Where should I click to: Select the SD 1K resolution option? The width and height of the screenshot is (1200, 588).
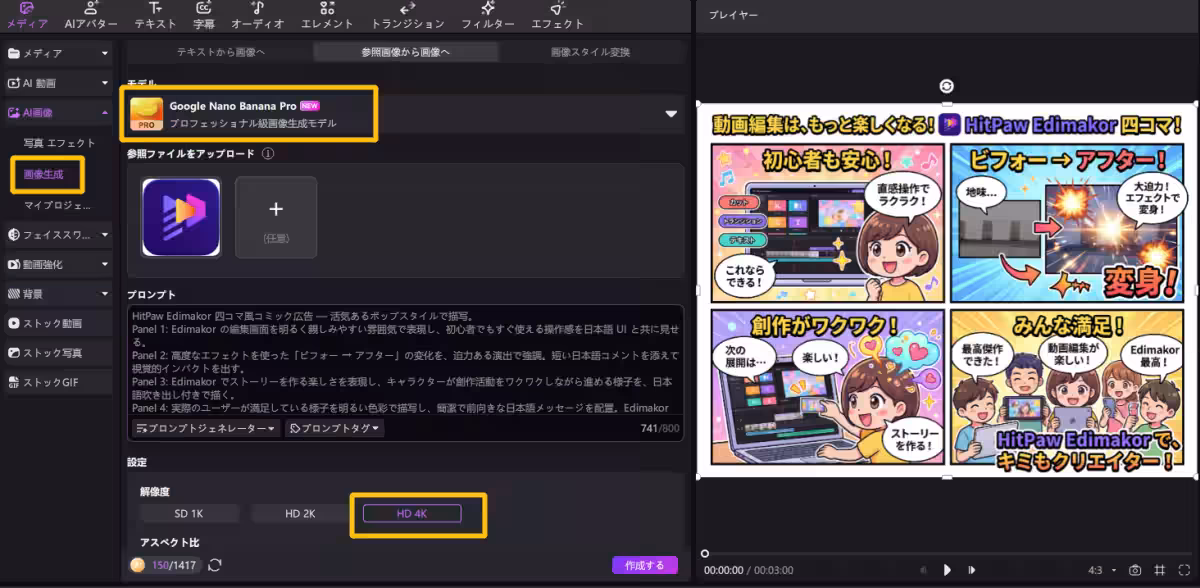pyautogui.click(x=190, y=513)
